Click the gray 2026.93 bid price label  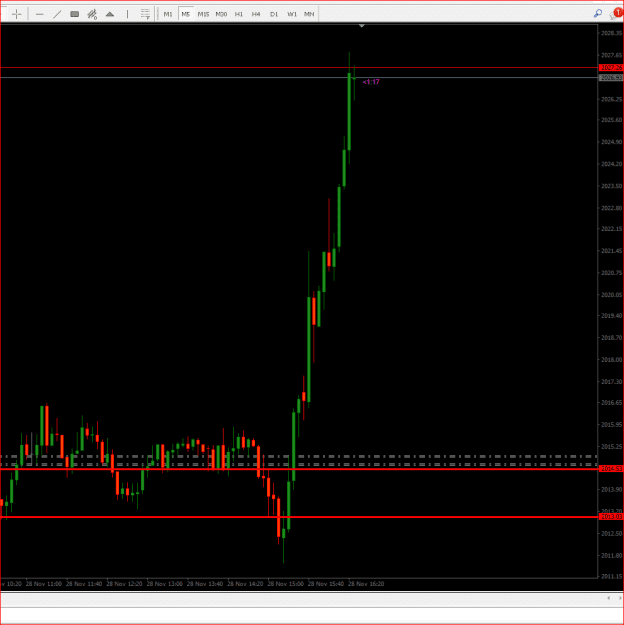click(611, 78)
